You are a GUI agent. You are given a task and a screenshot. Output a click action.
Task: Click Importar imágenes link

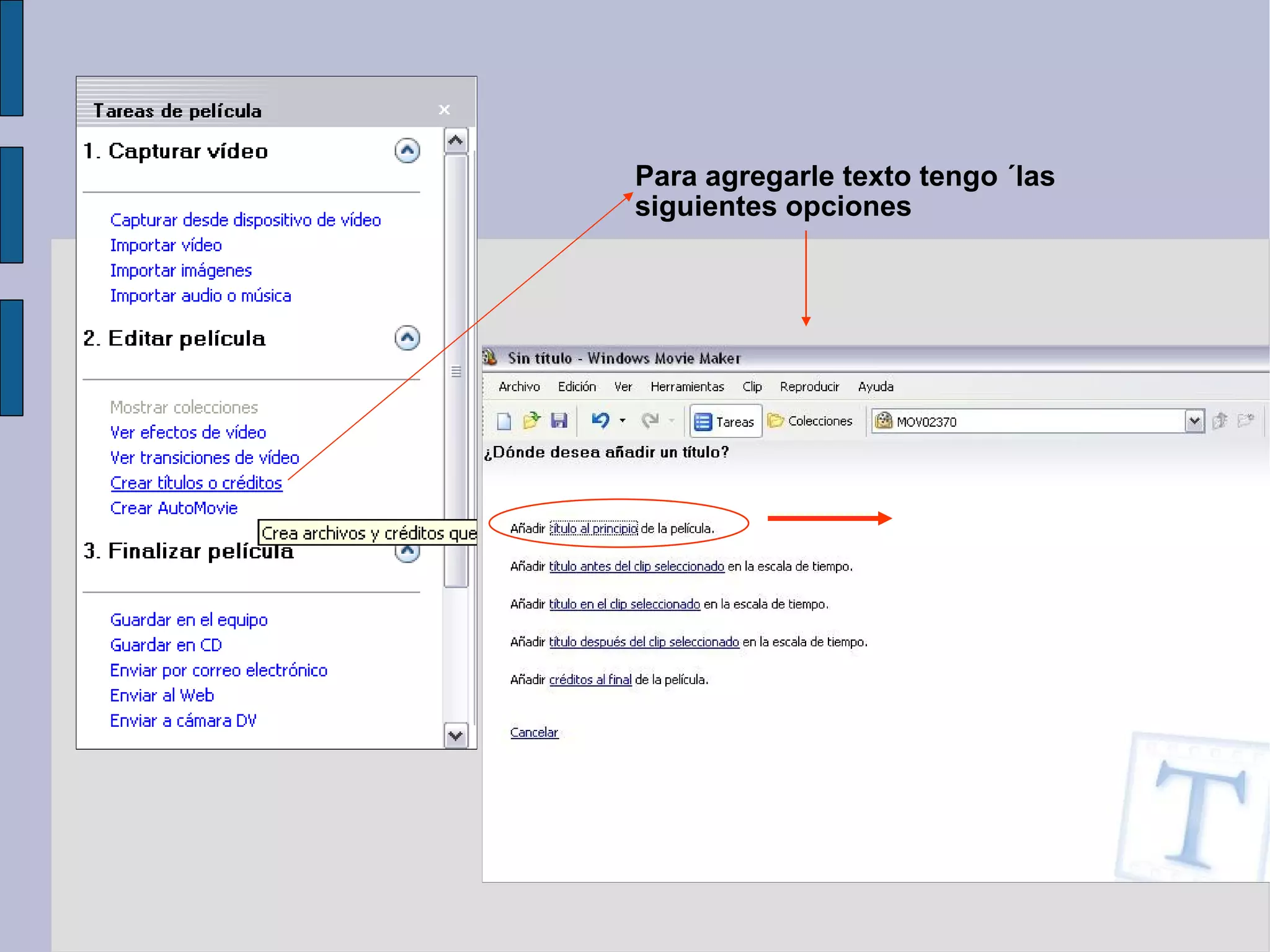[181, 271]
